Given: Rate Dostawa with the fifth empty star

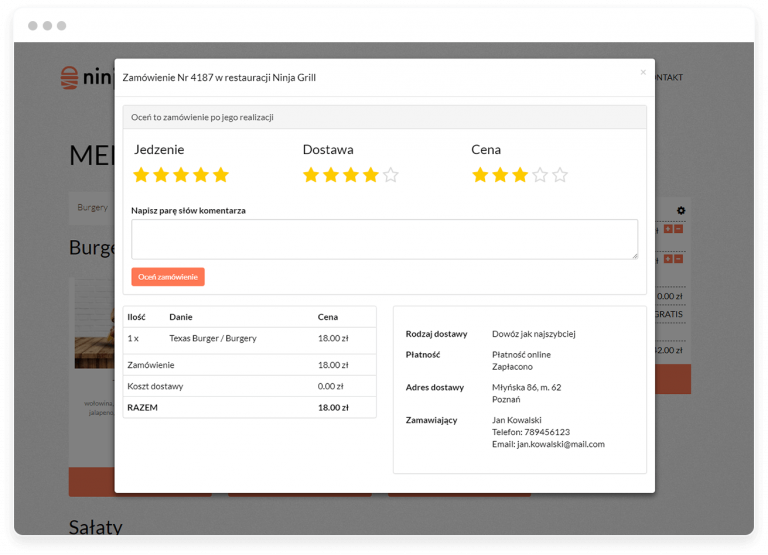Looking at the screenshot, I should click(x=390, y=175).
